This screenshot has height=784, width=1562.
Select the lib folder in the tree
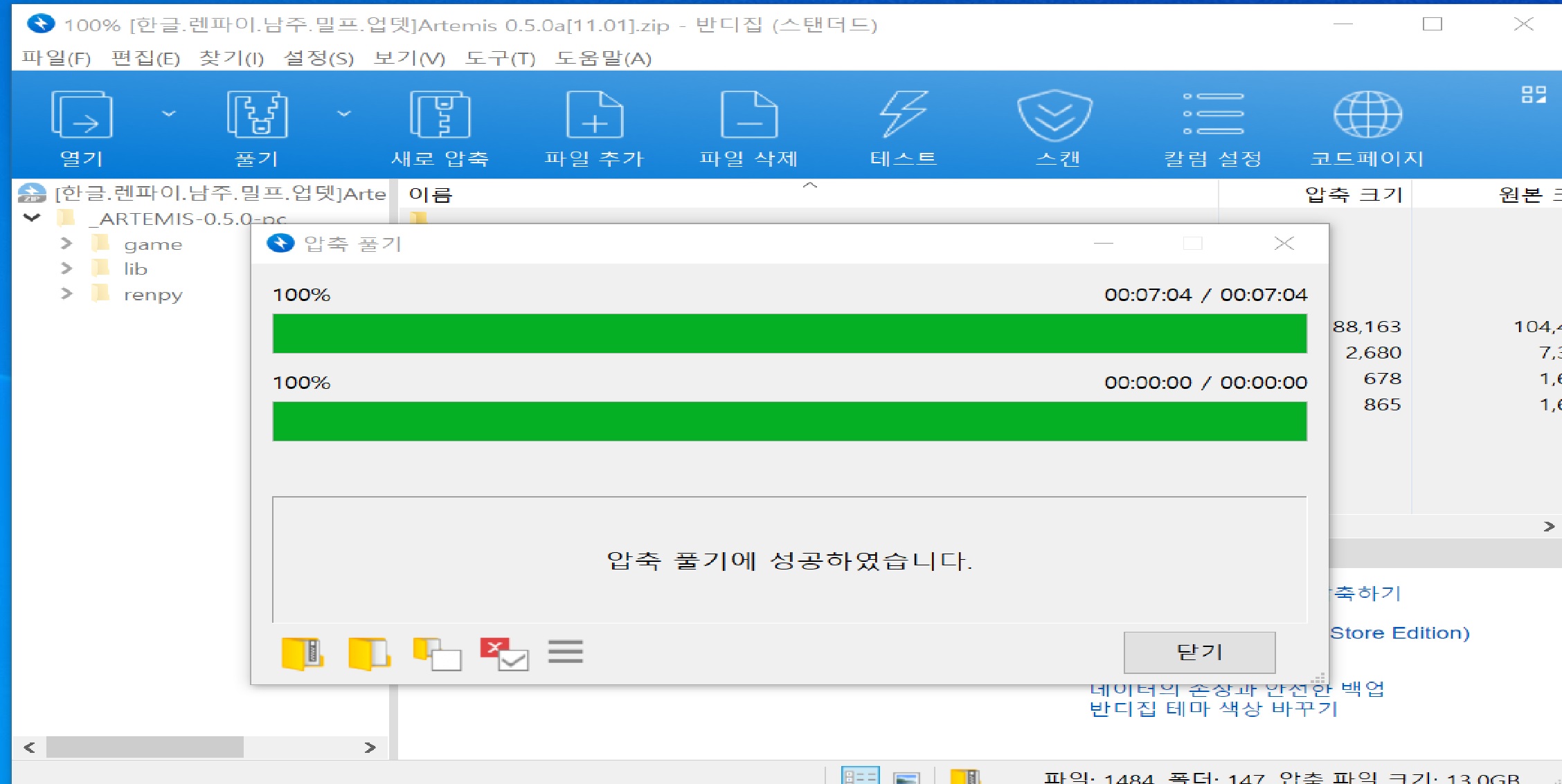point(136,268)
